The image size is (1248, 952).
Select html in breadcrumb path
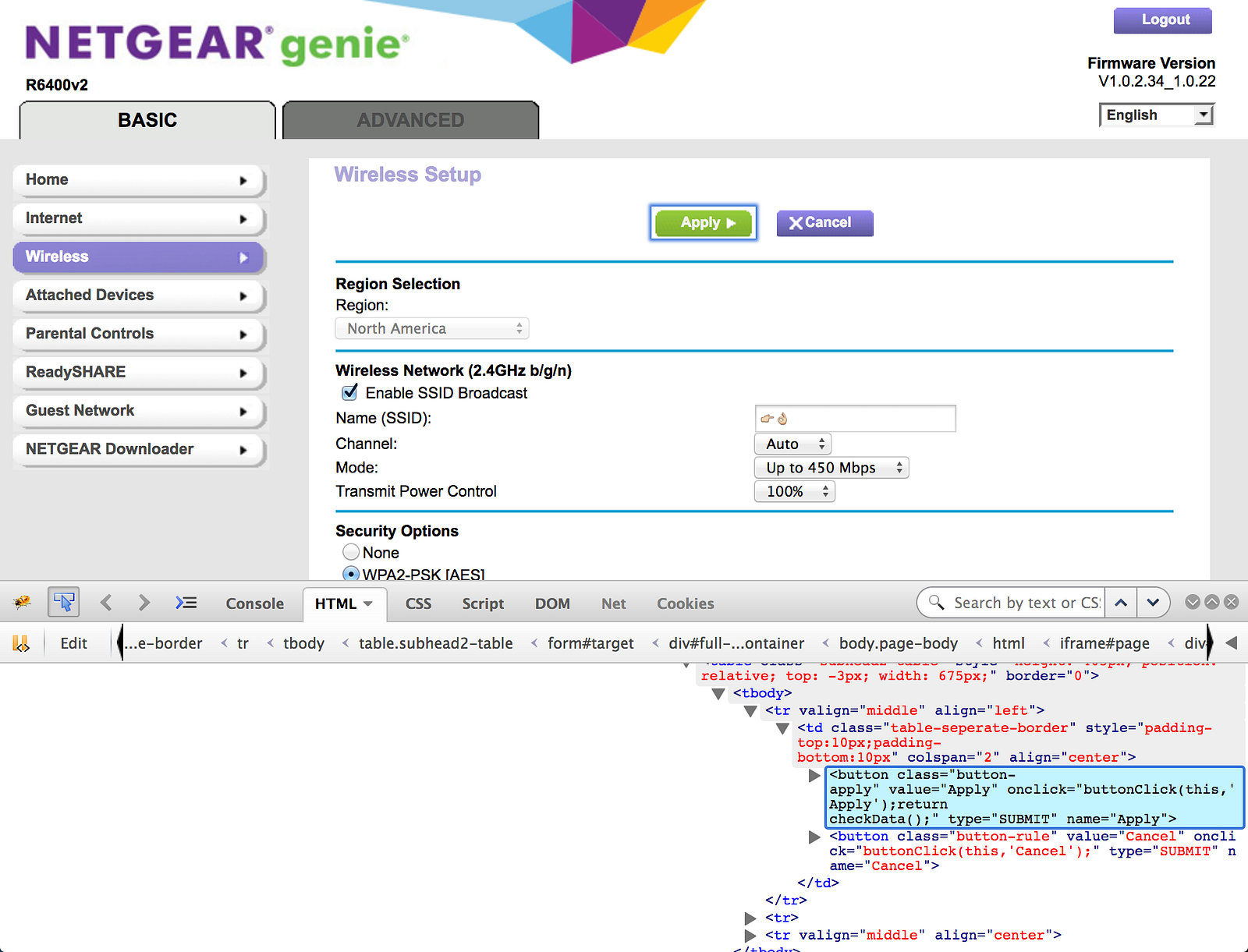coord(1009,643)
